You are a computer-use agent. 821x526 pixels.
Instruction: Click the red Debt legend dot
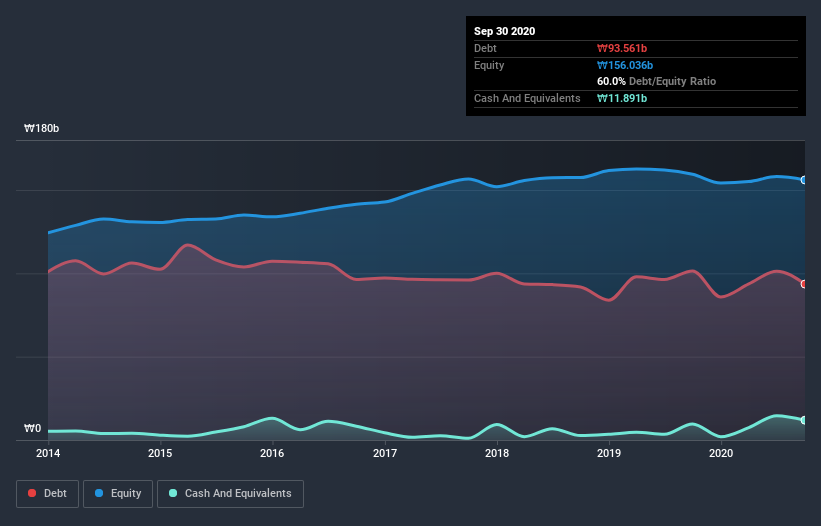32,493
